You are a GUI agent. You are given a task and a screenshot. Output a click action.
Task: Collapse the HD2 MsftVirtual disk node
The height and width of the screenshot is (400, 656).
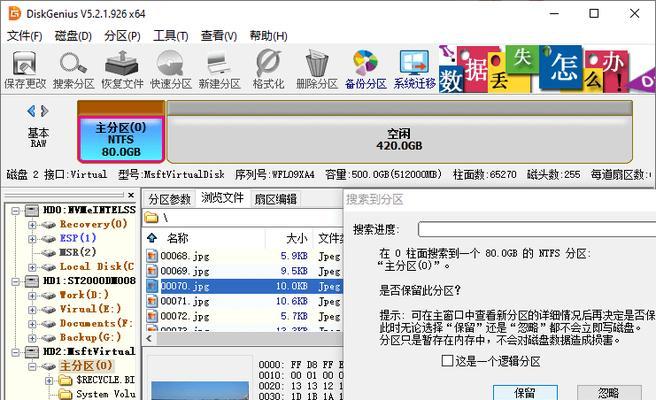pyautogui.click(x=16, y=352)
